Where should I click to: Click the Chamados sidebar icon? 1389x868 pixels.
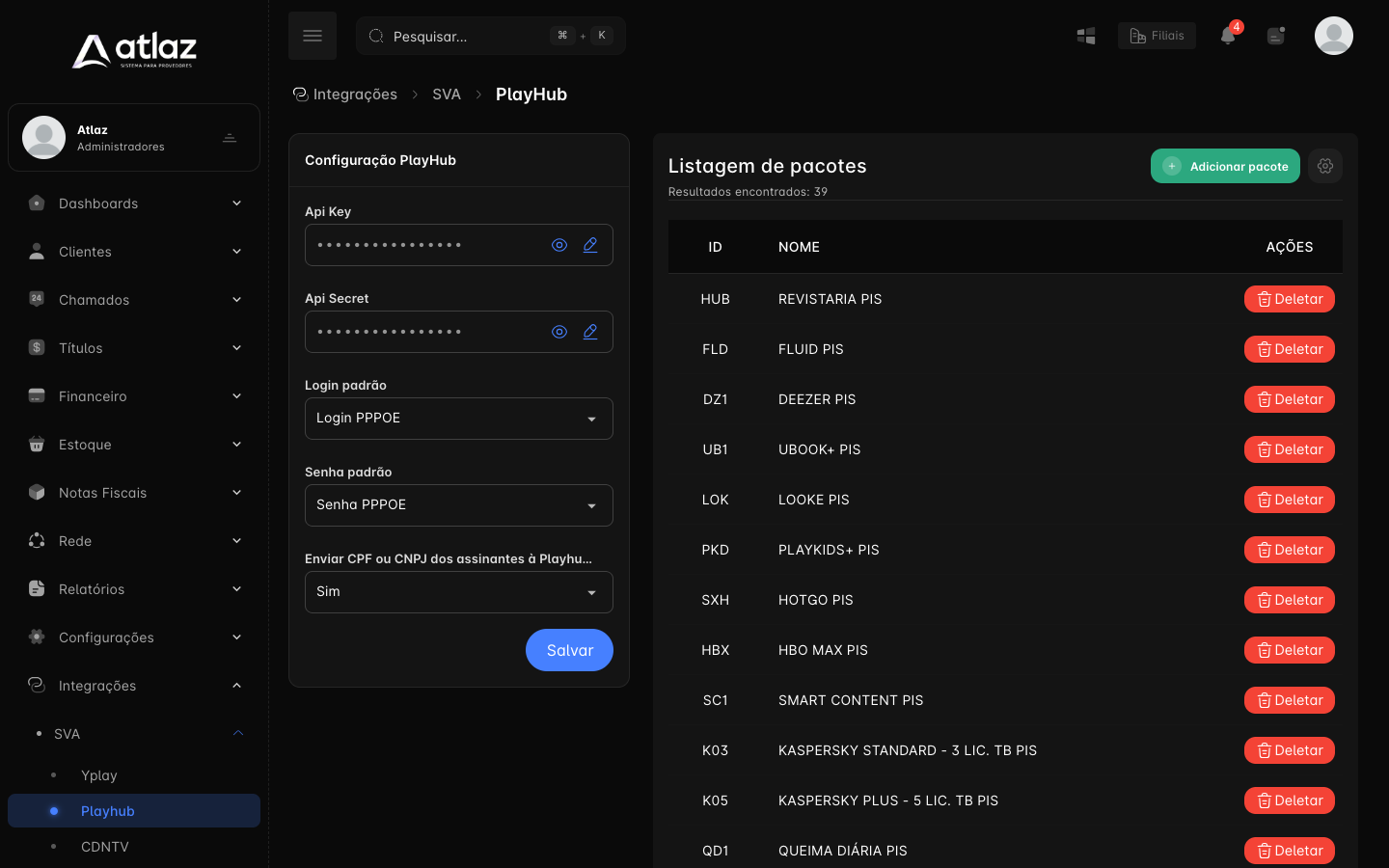(x=37, y=300)
